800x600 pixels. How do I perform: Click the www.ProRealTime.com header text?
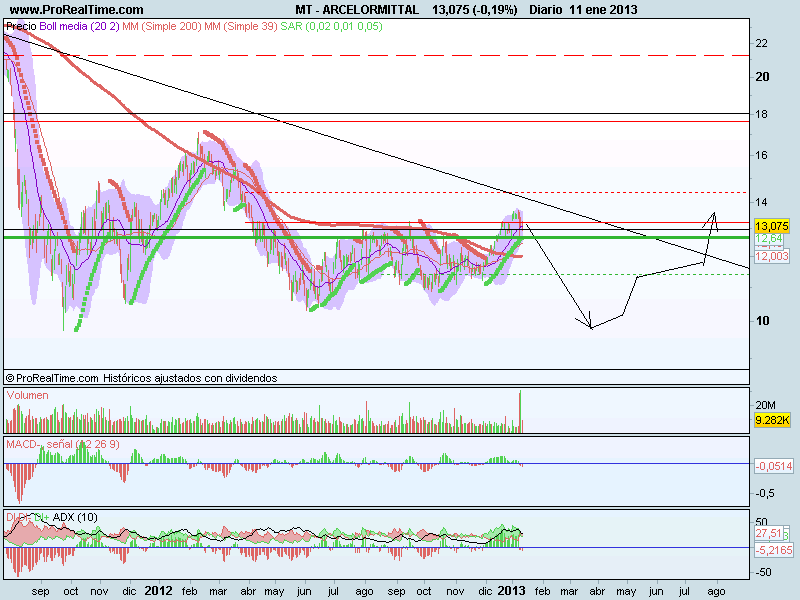pos(77,10)
